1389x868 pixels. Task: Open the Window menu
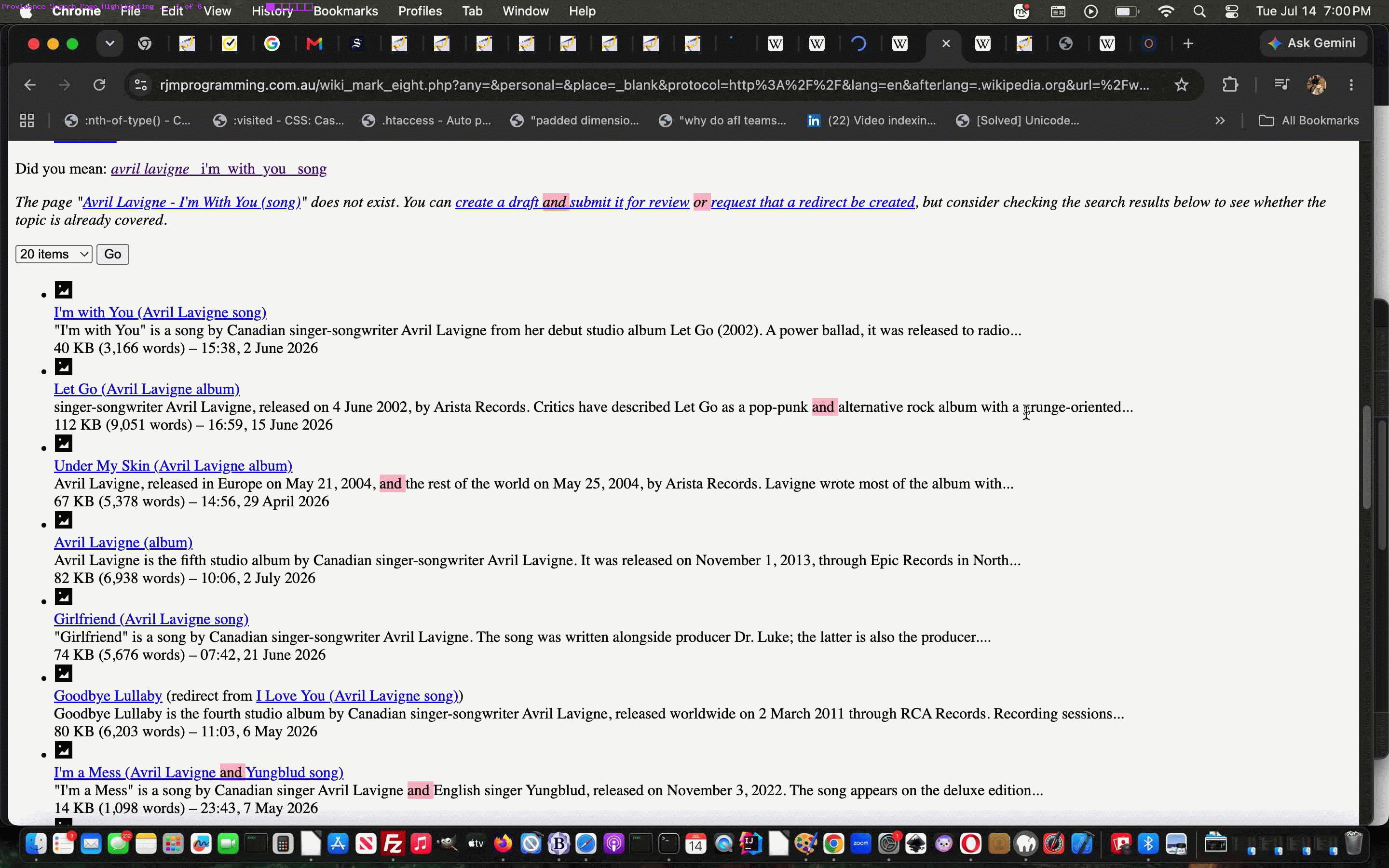click(525, 12)
